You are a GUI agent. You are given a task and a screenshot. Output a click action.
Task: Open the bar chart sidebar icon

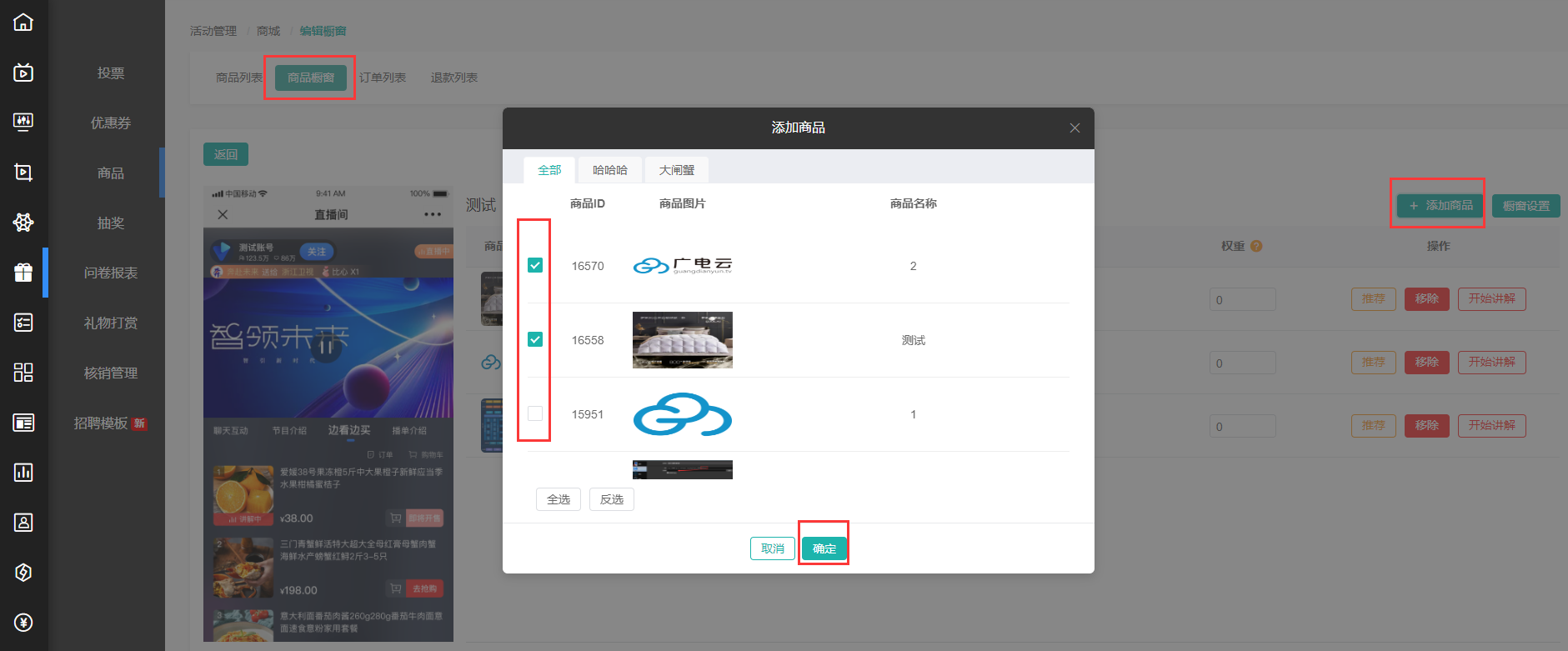(x=23, y=473)
